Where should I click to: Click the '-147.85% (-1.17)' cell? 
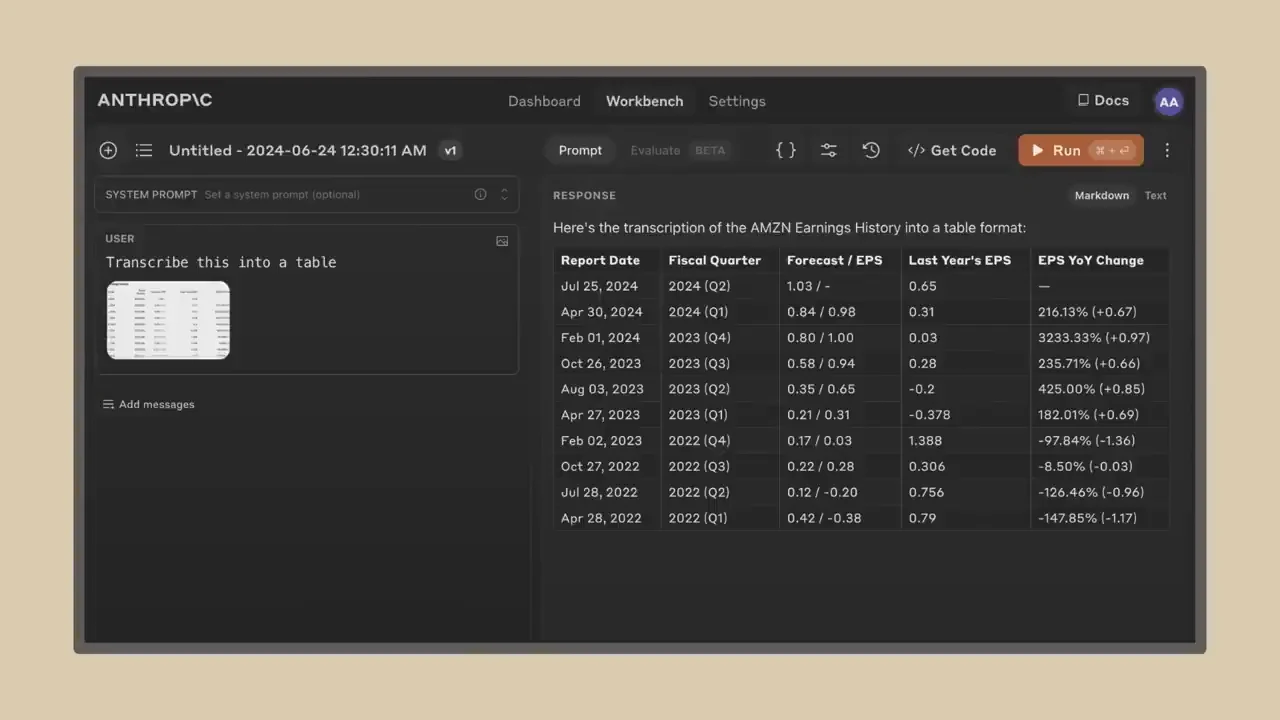click(1087, 518)
